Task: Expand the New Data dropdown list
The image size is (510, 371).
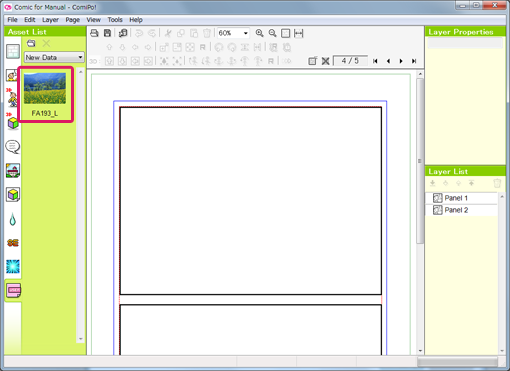Action: pyautogui.click(x=54, y=57)
